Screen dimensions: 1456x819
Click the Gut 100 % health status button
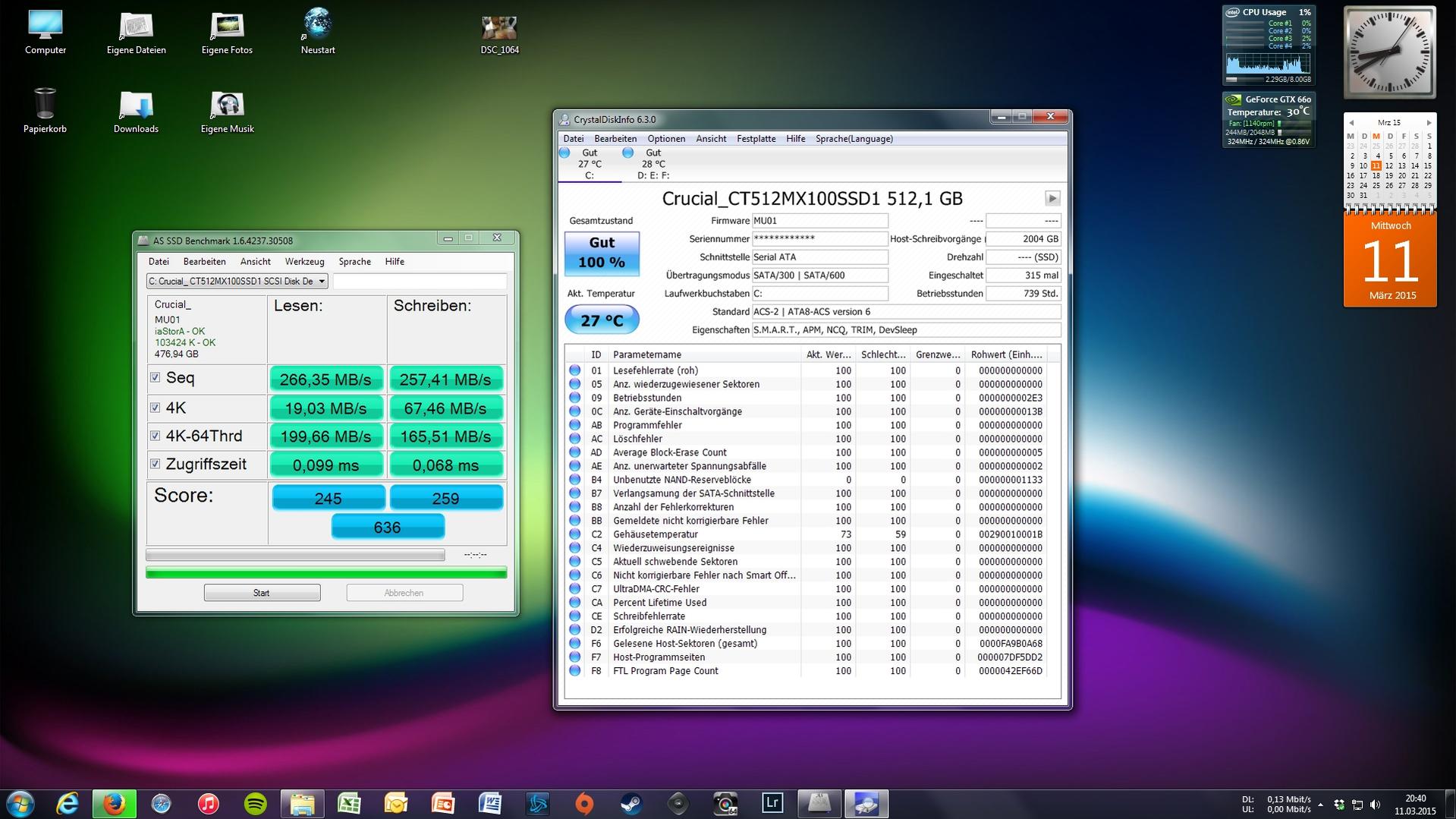click(602, 253)
